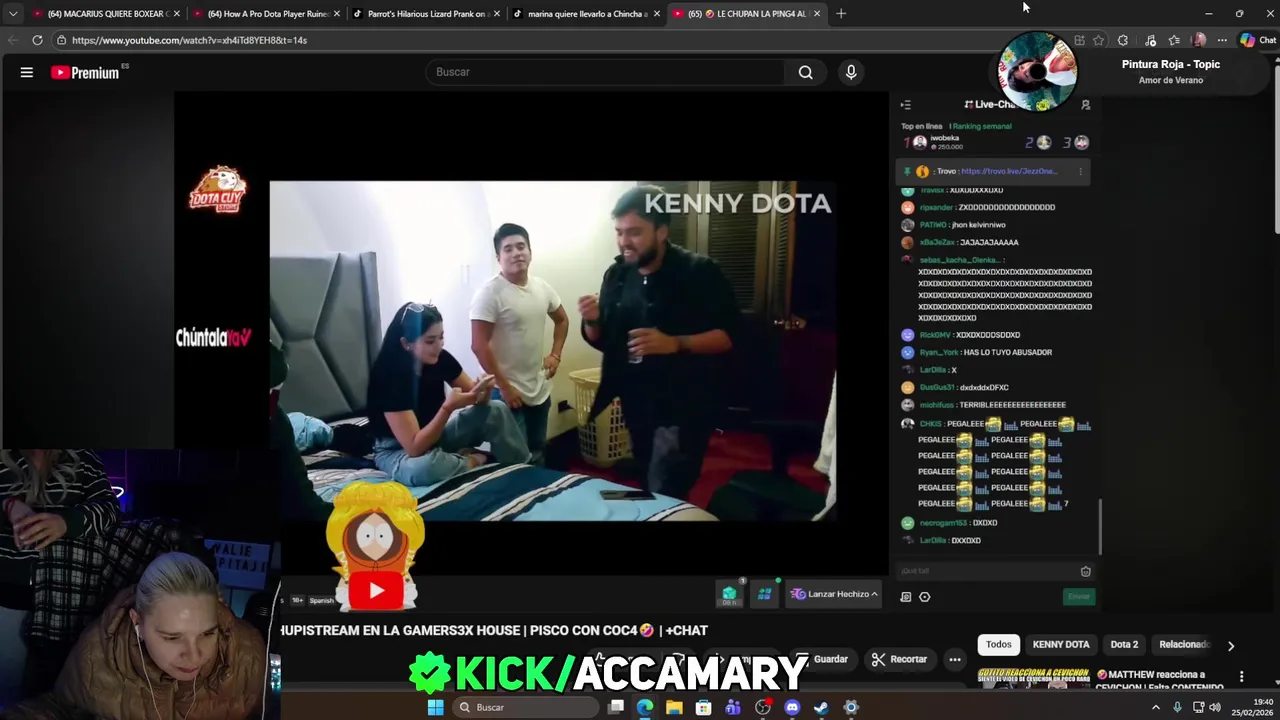Click the red YouTube play button overlay
The image size is (1280, 720).
click(x=376, y=591)
